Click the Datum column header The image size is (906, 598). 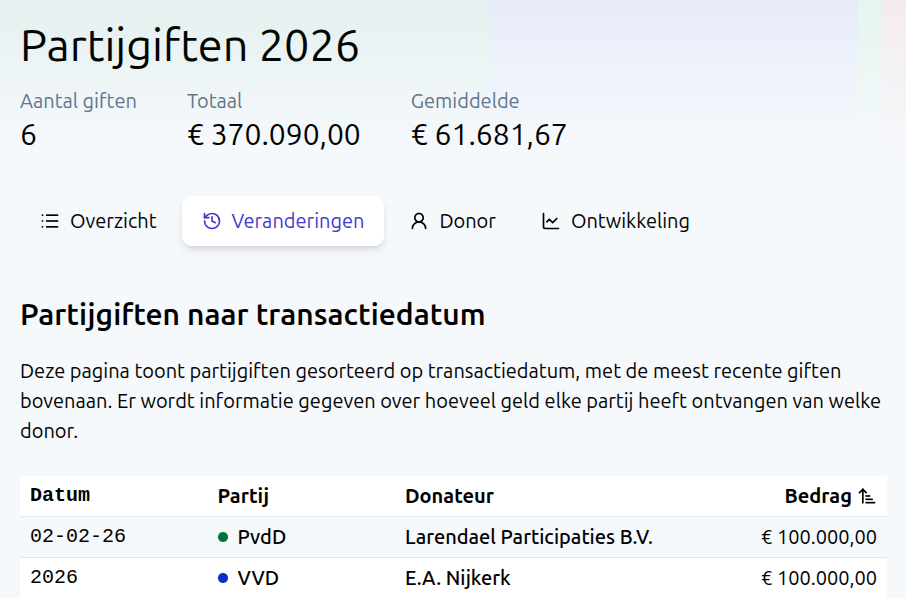60,495
